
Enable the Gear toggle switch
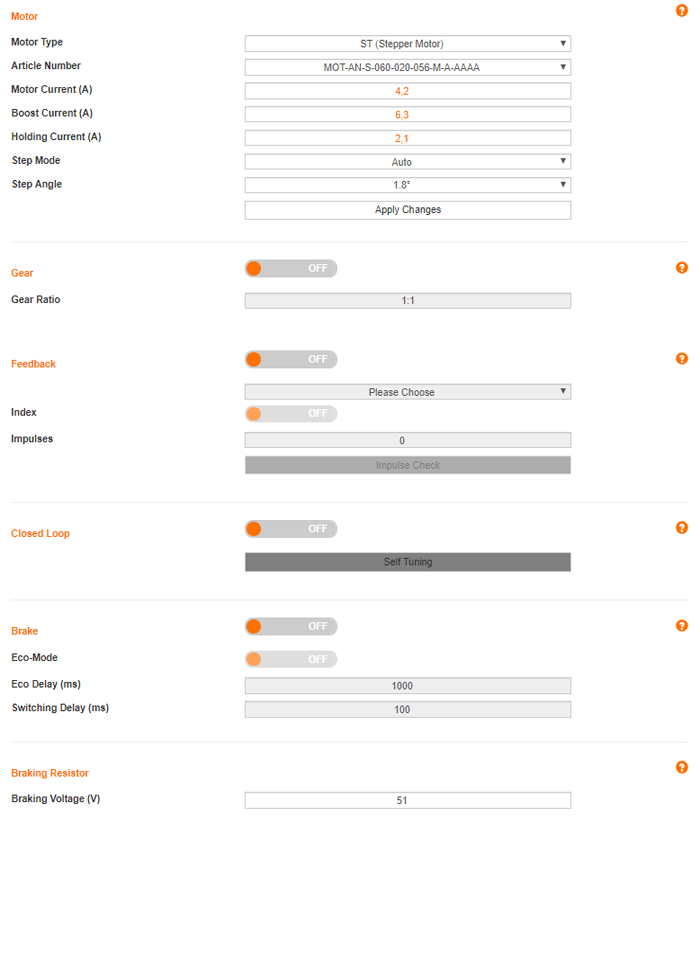(291, 269)
